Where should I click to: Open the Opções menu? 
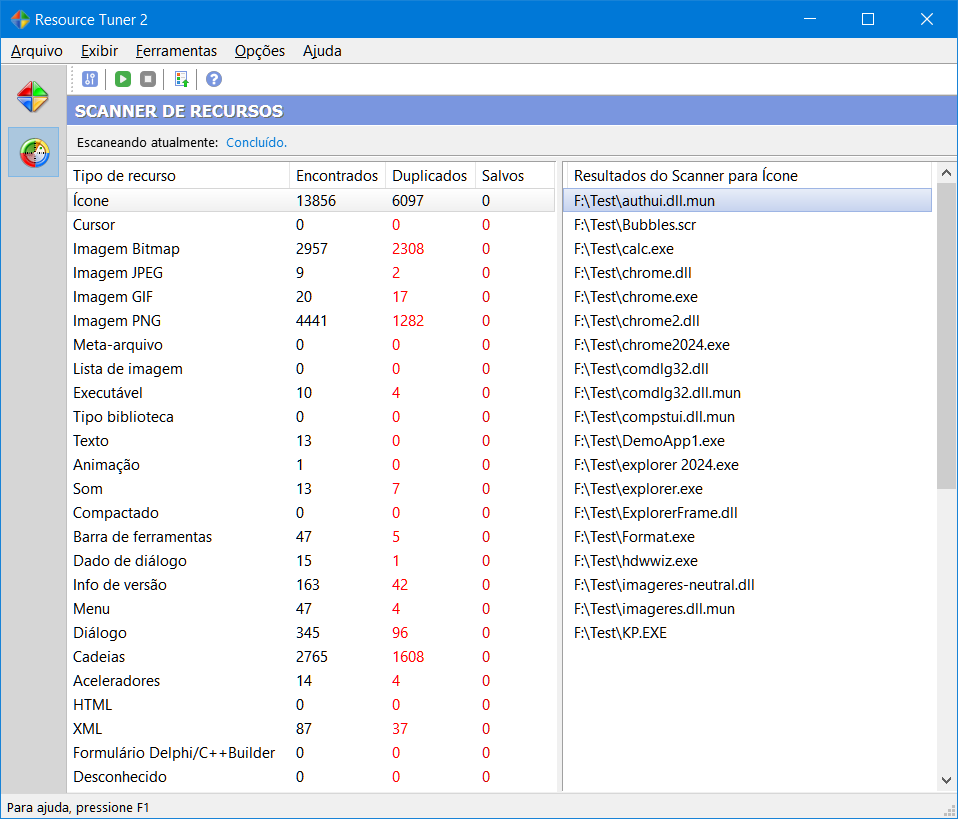coord(260,51)
